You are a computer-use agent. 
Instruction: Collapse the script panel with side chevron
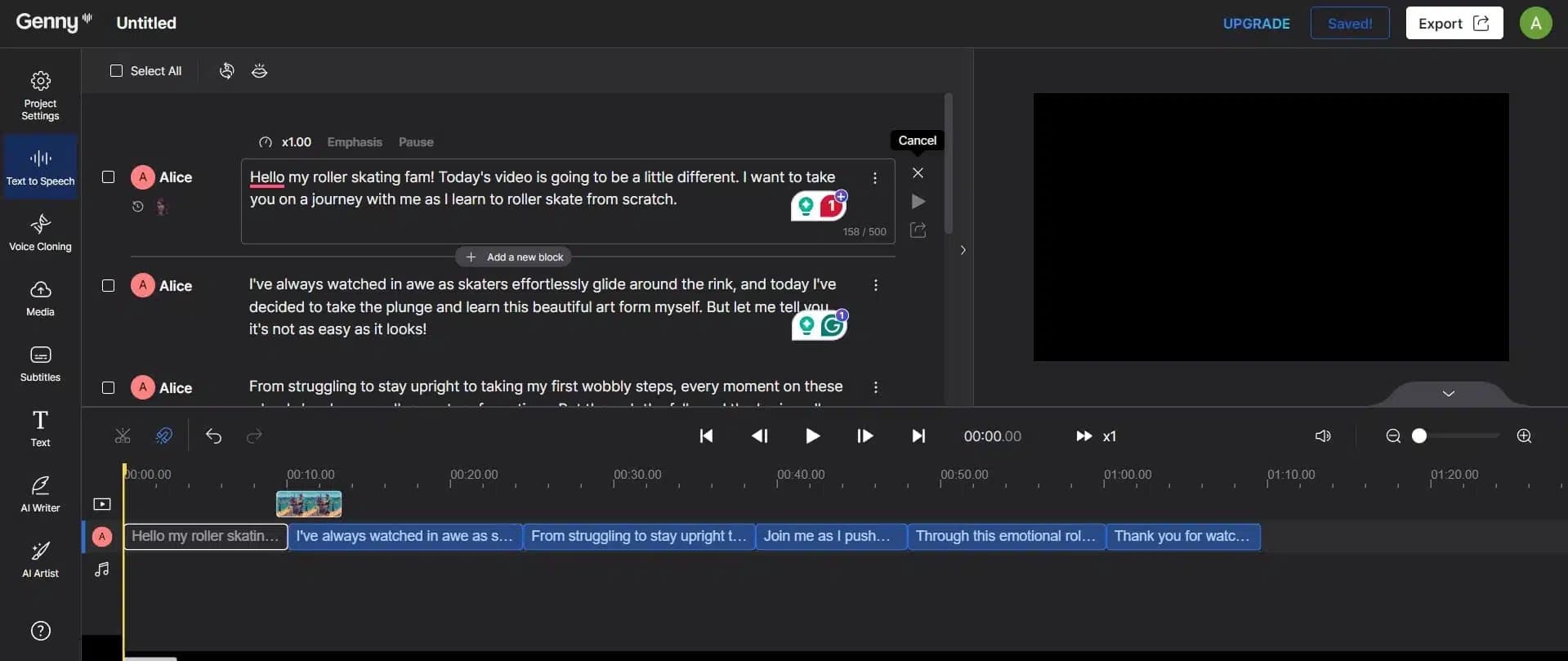963,250
